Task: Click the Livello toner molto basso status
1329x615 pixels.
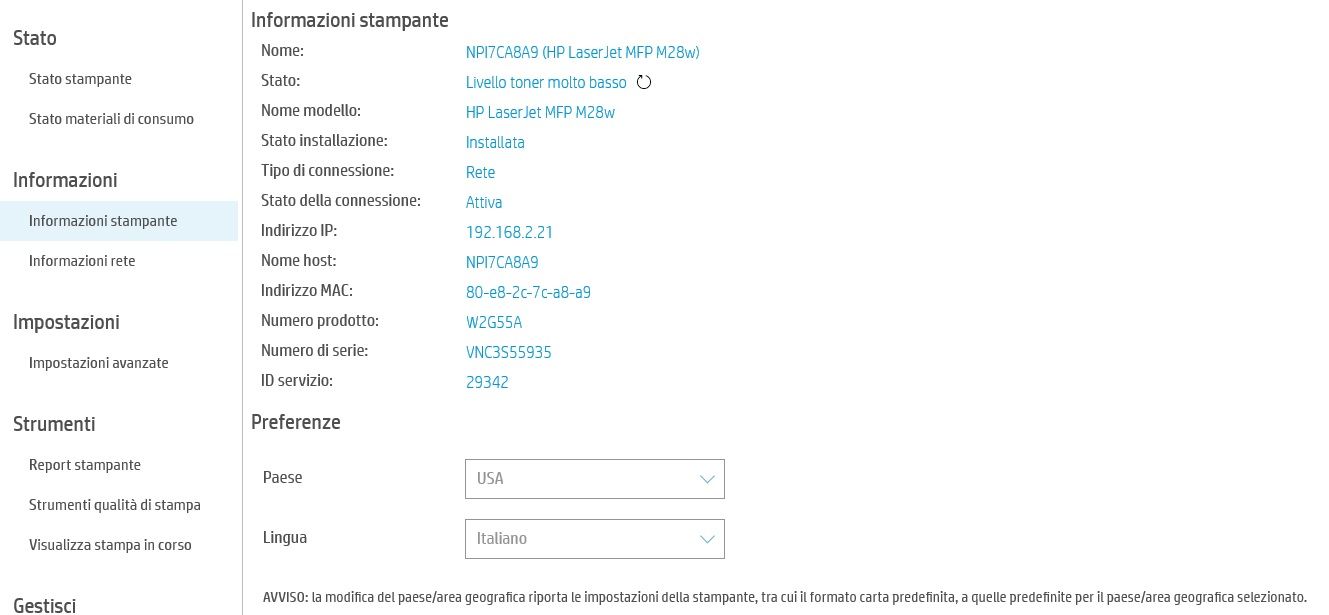Action: pos(546,82)
